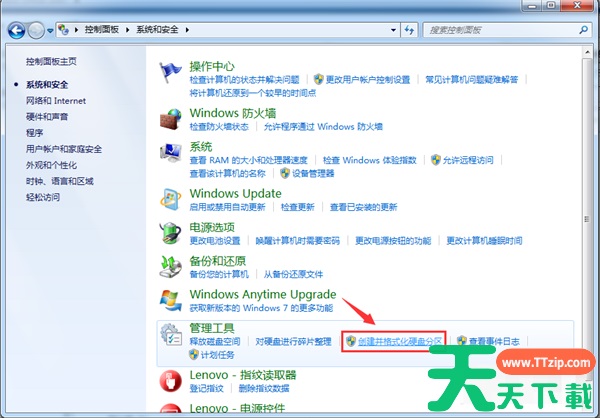
Task: Click the refresh button beside address bar
Action: point(409,30)
